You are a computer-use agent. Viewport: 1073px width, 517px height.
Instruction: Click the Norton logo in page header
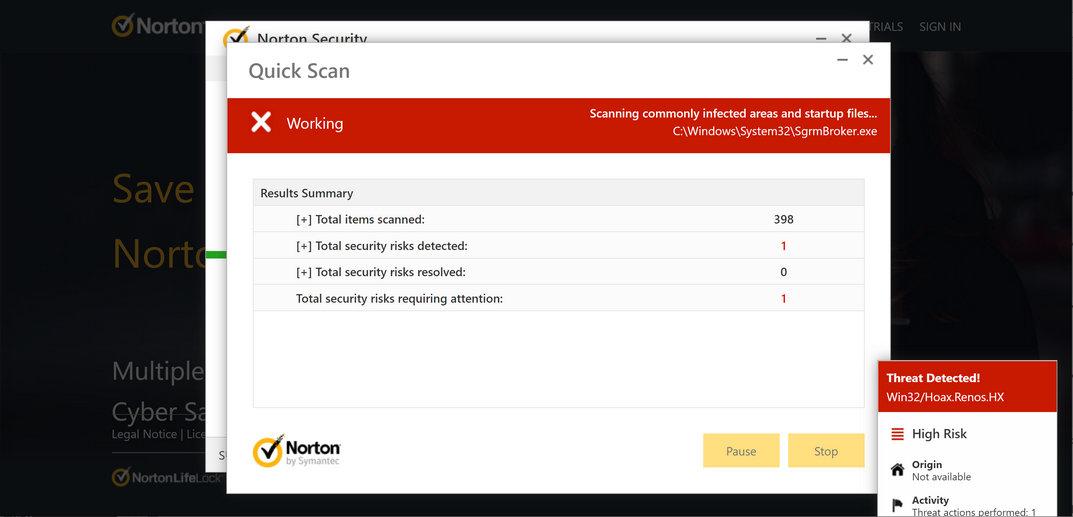click(x=158, y=26)
